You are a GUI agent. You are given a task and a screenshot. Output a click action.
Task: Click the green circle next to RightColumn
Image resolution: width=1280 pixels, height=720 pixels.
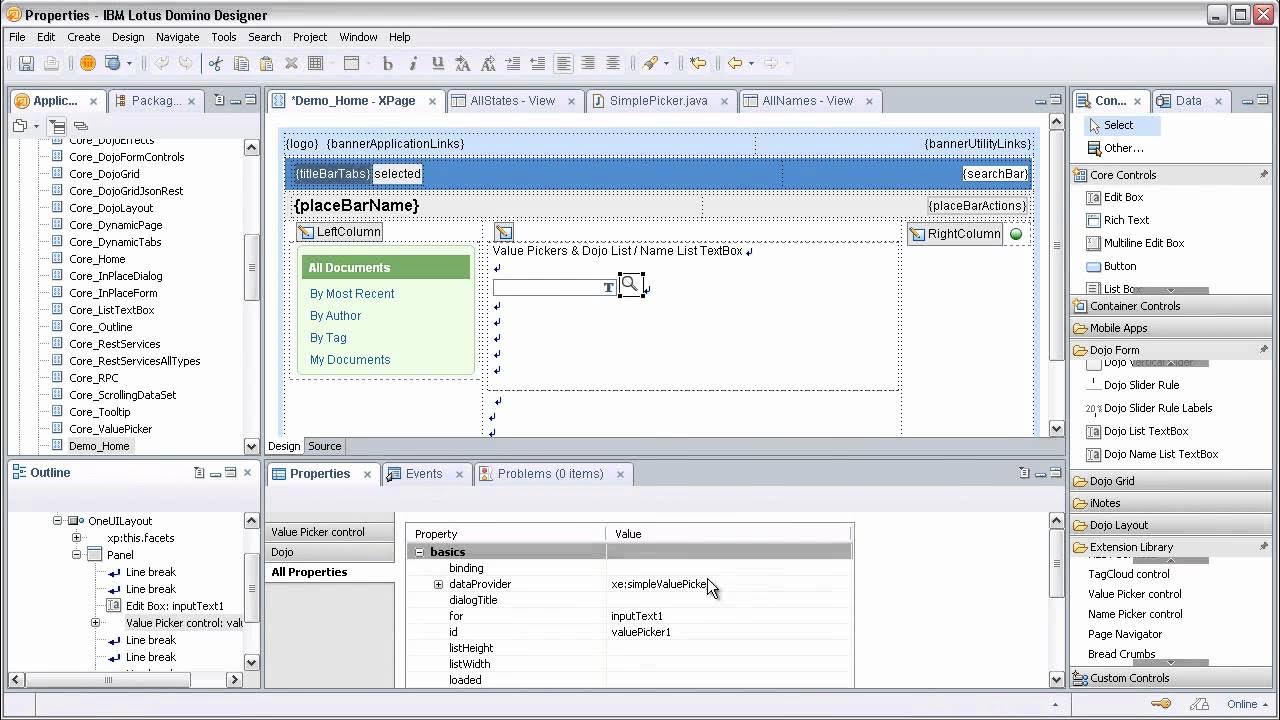[x=1016, y=234]
